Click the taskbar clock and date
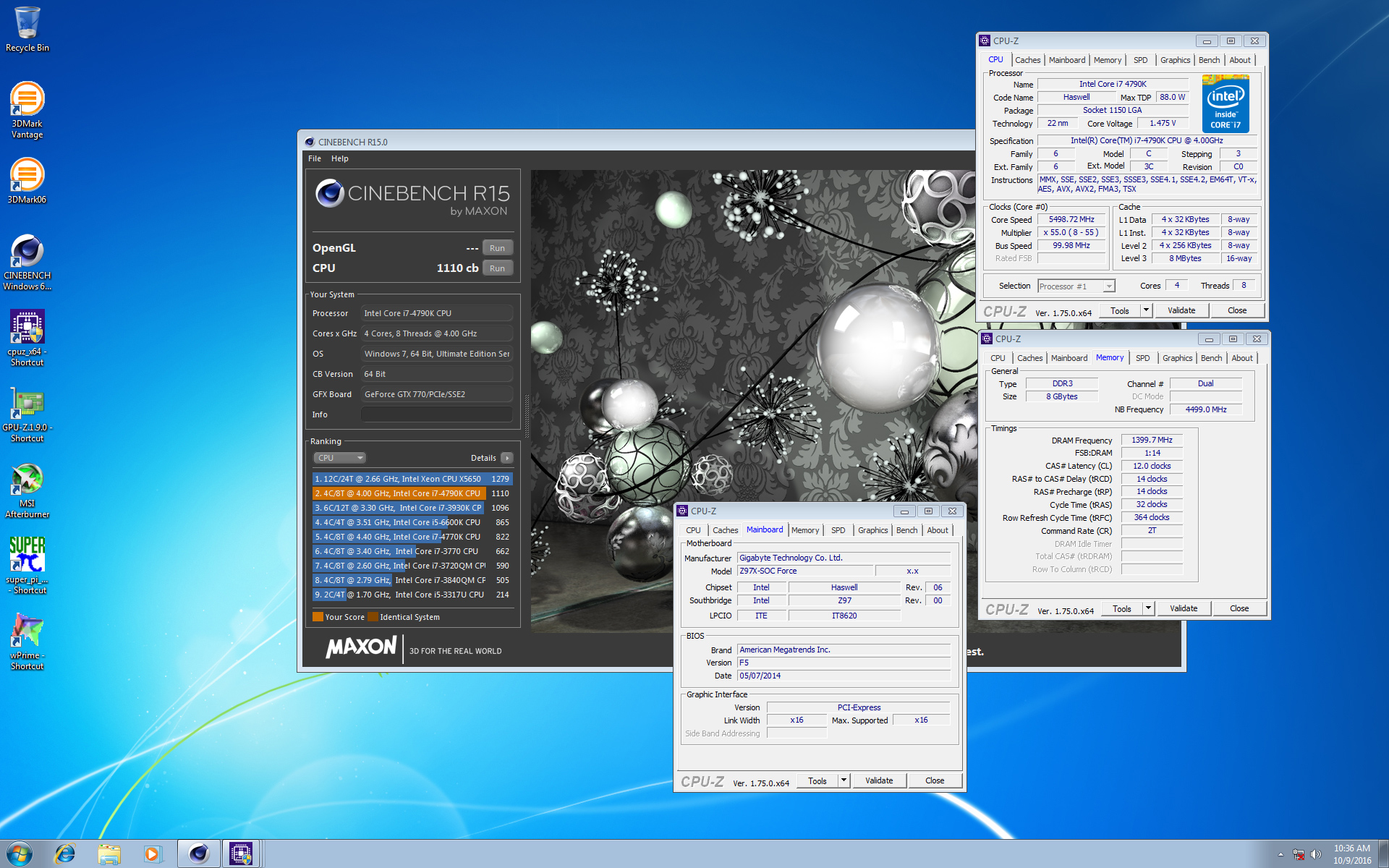The height and width of the screenshot is (868, 1389). click(1352, 854)
